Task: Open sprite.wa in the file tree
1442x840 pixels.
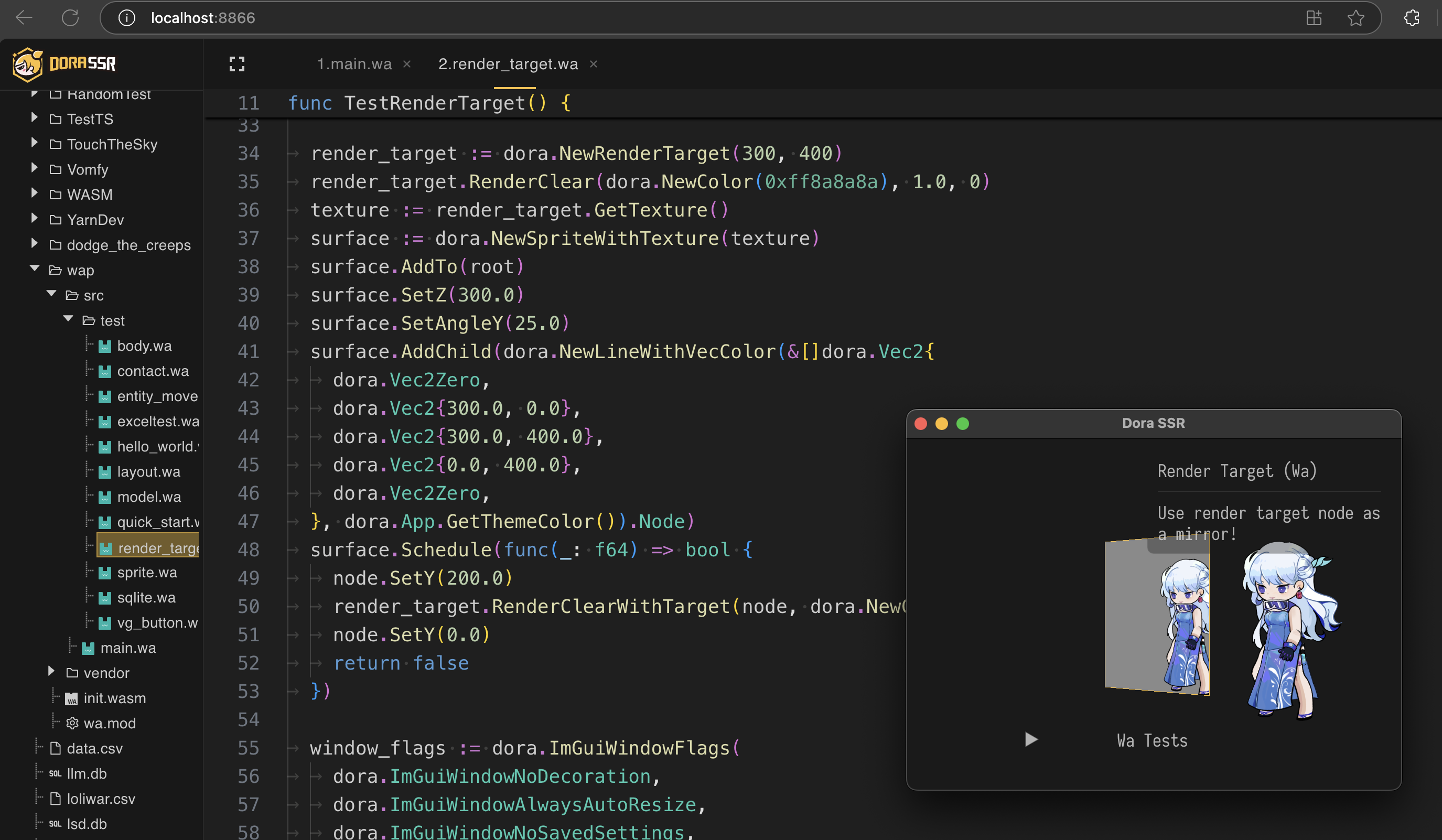Action: coord(146,573)
